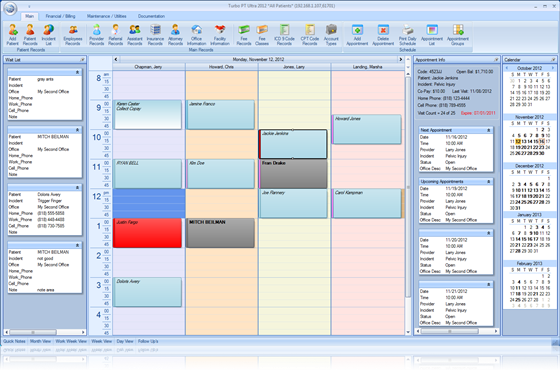Screen dimensions: 560x375
Task: Open Employees Records
Action: pyautogui.click(x=73, y=35)
